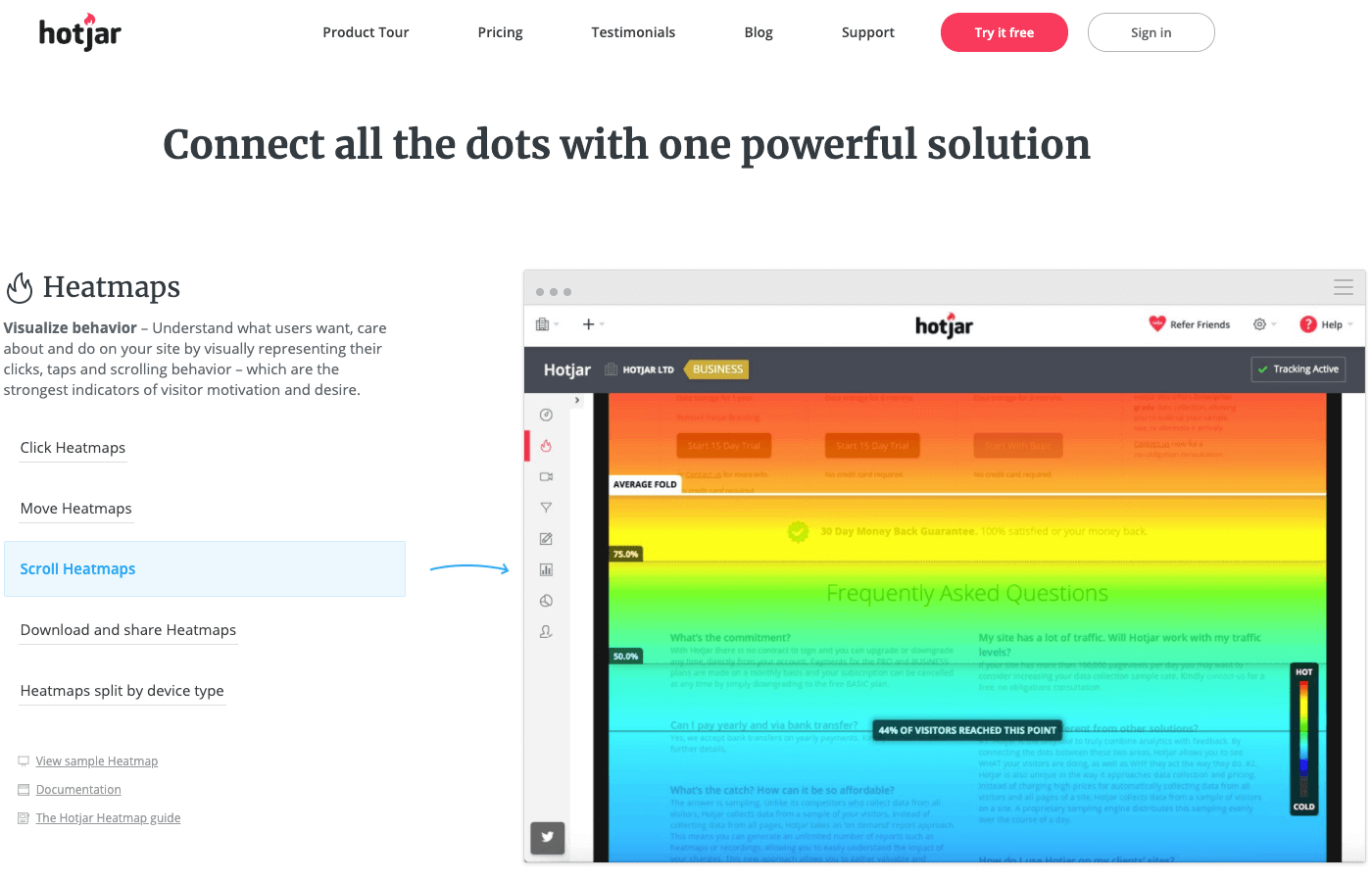Open the Funnels icon in sidebar

point(547,508)
